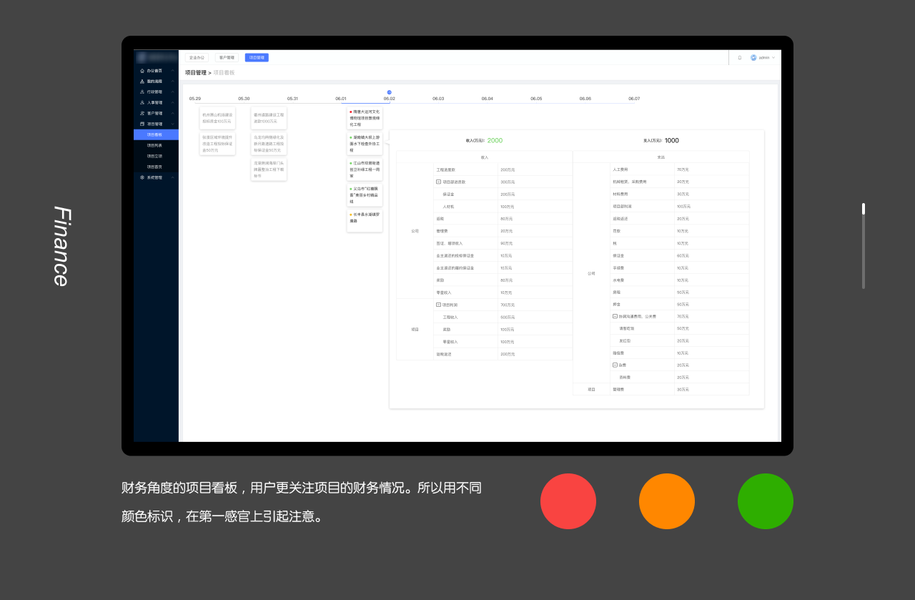Select the 05.30 date on the timeline
915x600 pixels.
coord(244,99)
